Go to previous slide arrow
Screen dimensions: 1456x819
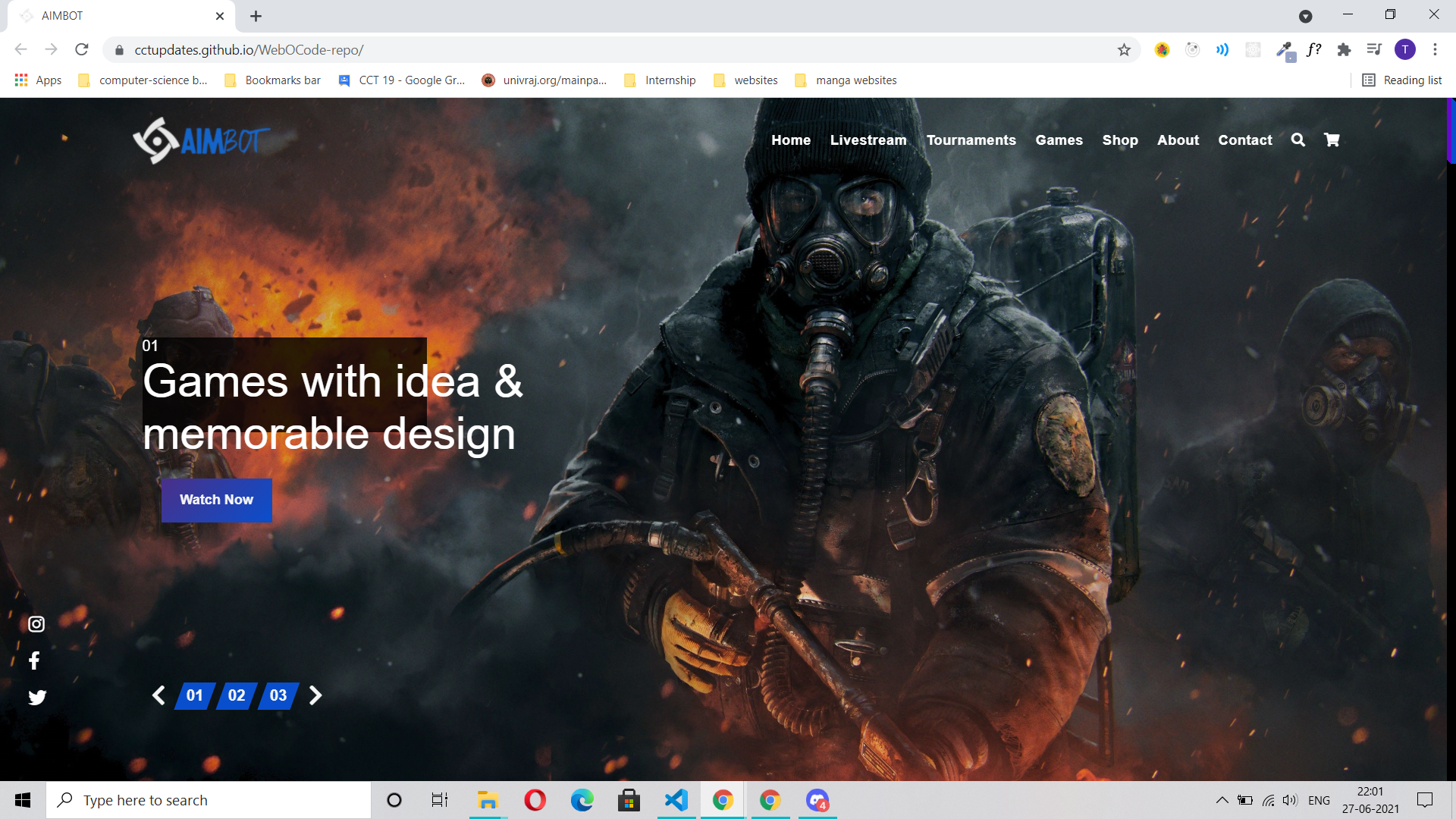click(x=158, y=695)
